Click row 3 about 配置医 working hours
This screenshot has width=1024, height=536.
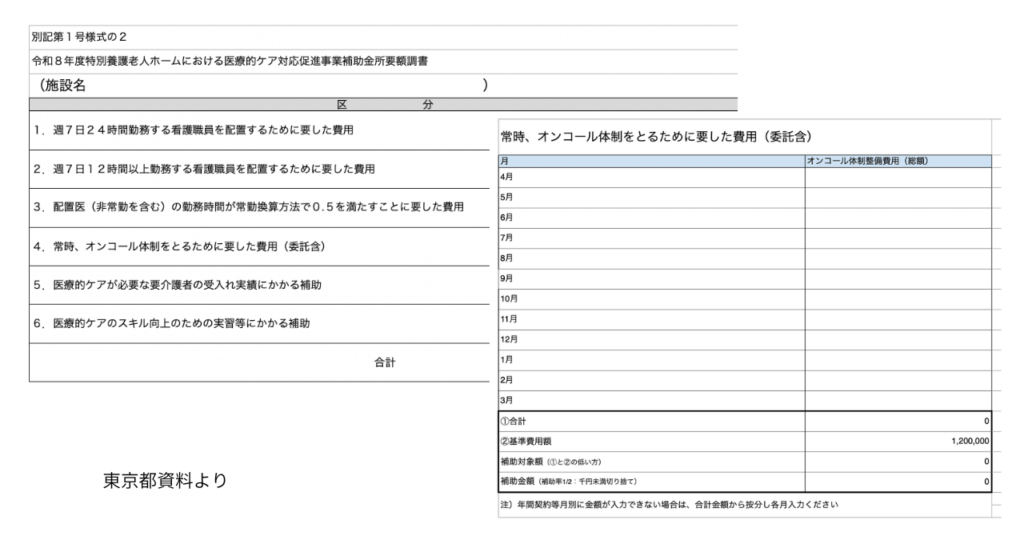(x=249, y=207)
